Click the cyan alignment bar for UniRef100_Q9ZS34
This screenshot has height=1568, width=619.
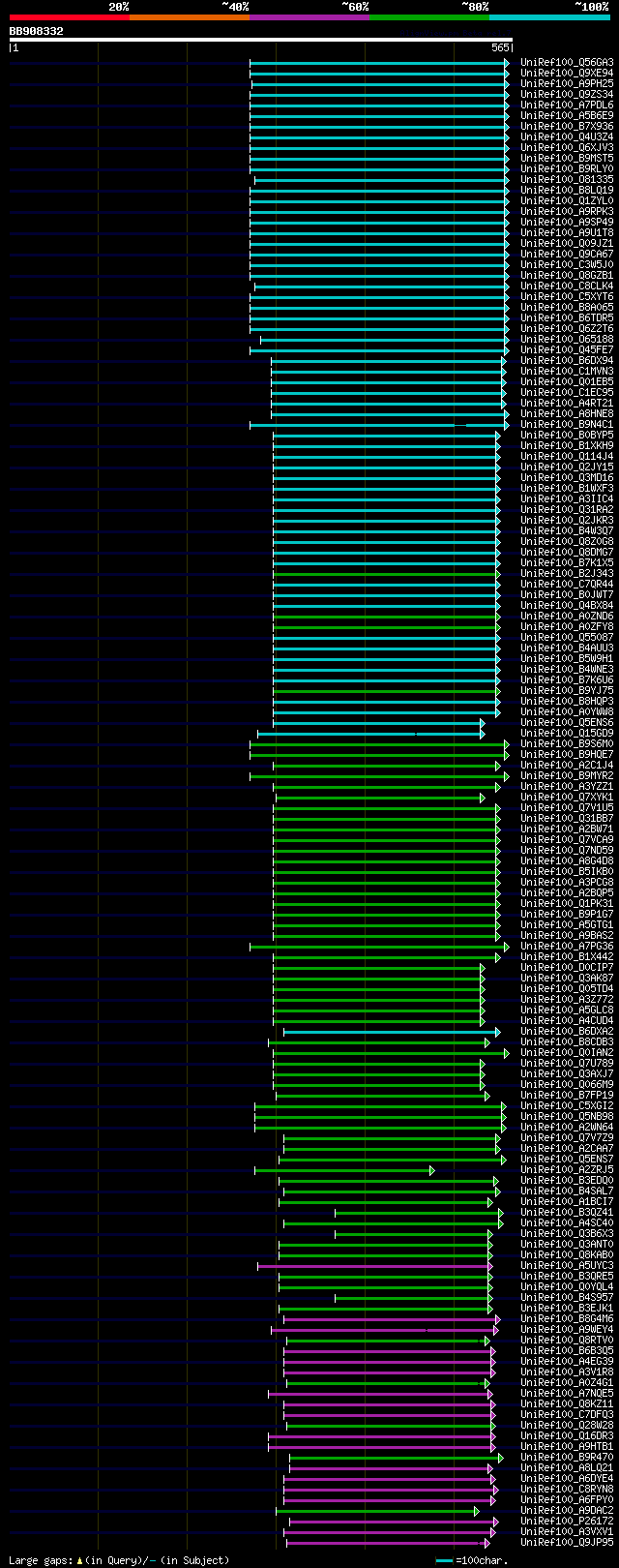point(379,95)
